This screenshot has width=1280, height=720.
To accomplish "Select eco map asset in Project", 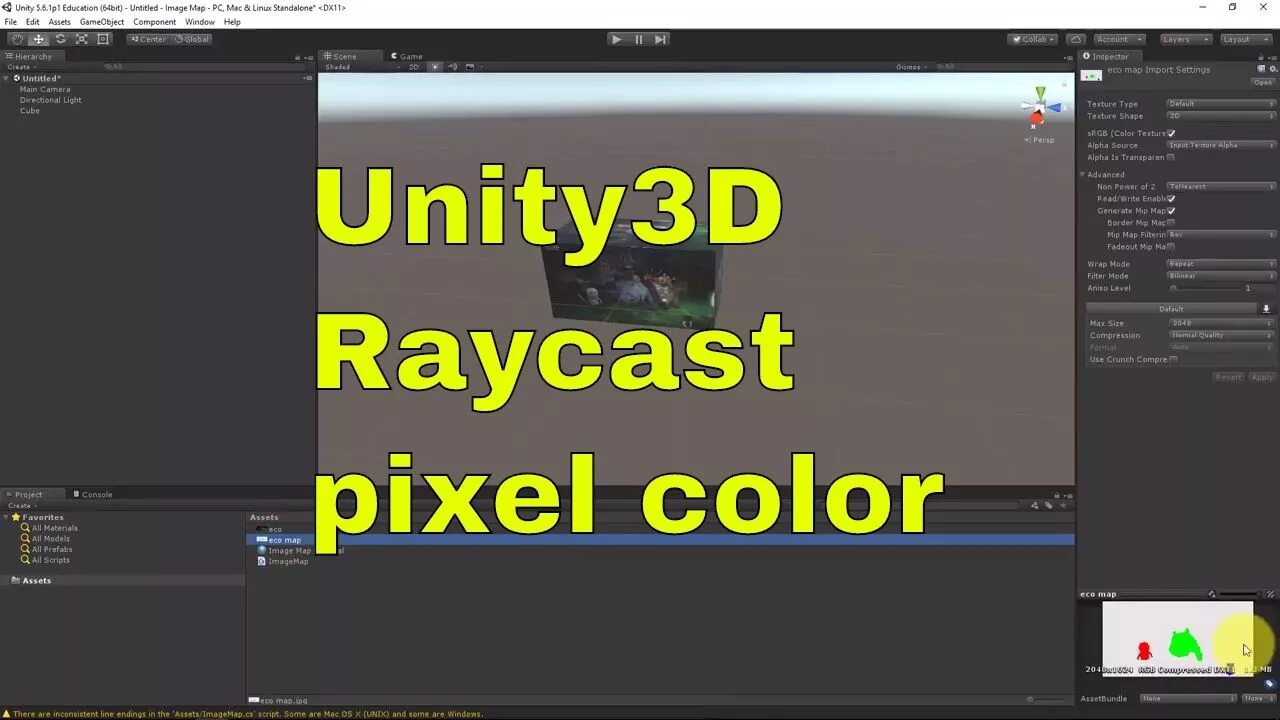I will (660, 540).
